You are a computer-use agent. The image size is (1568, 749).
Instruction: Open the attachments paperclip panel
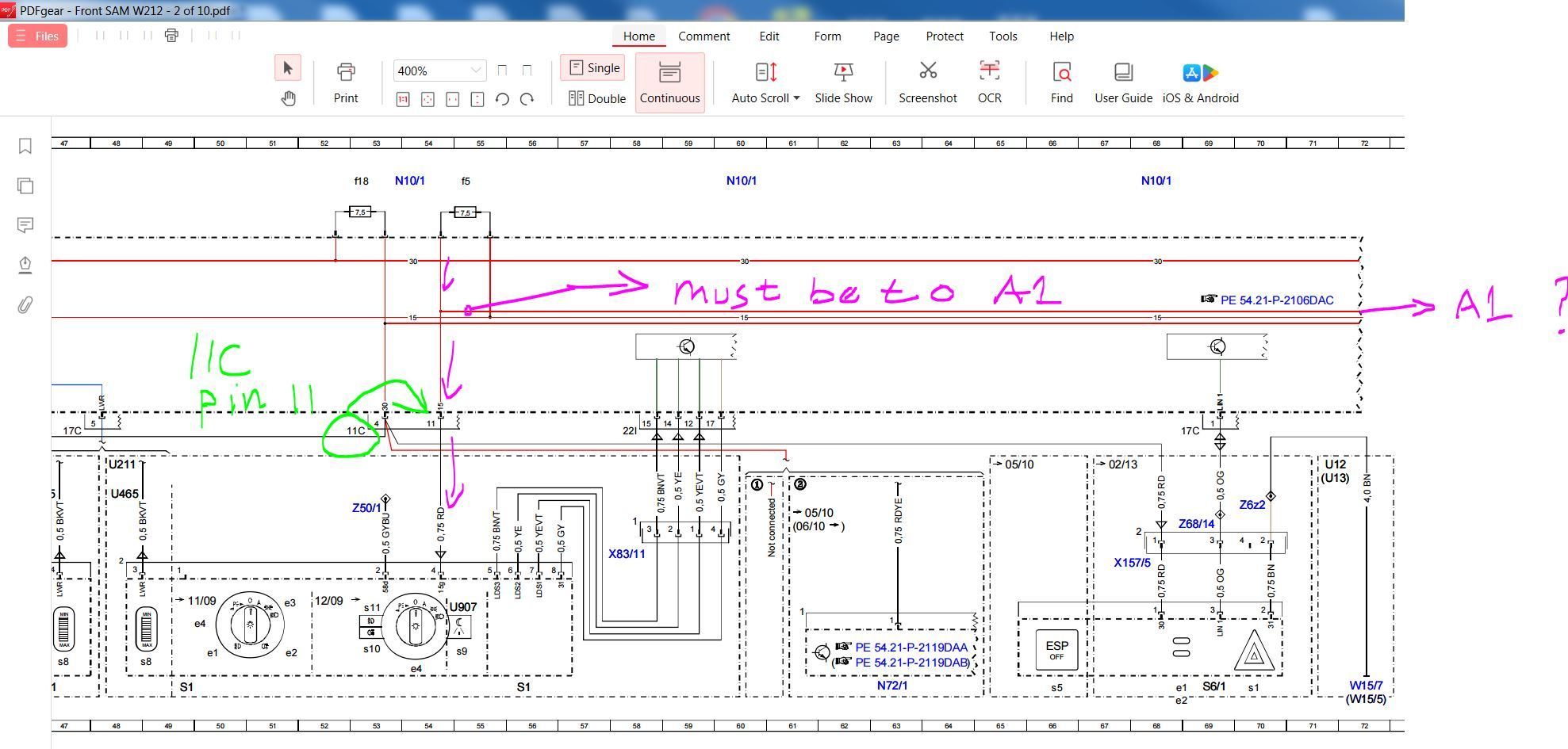tap(25, 304)
